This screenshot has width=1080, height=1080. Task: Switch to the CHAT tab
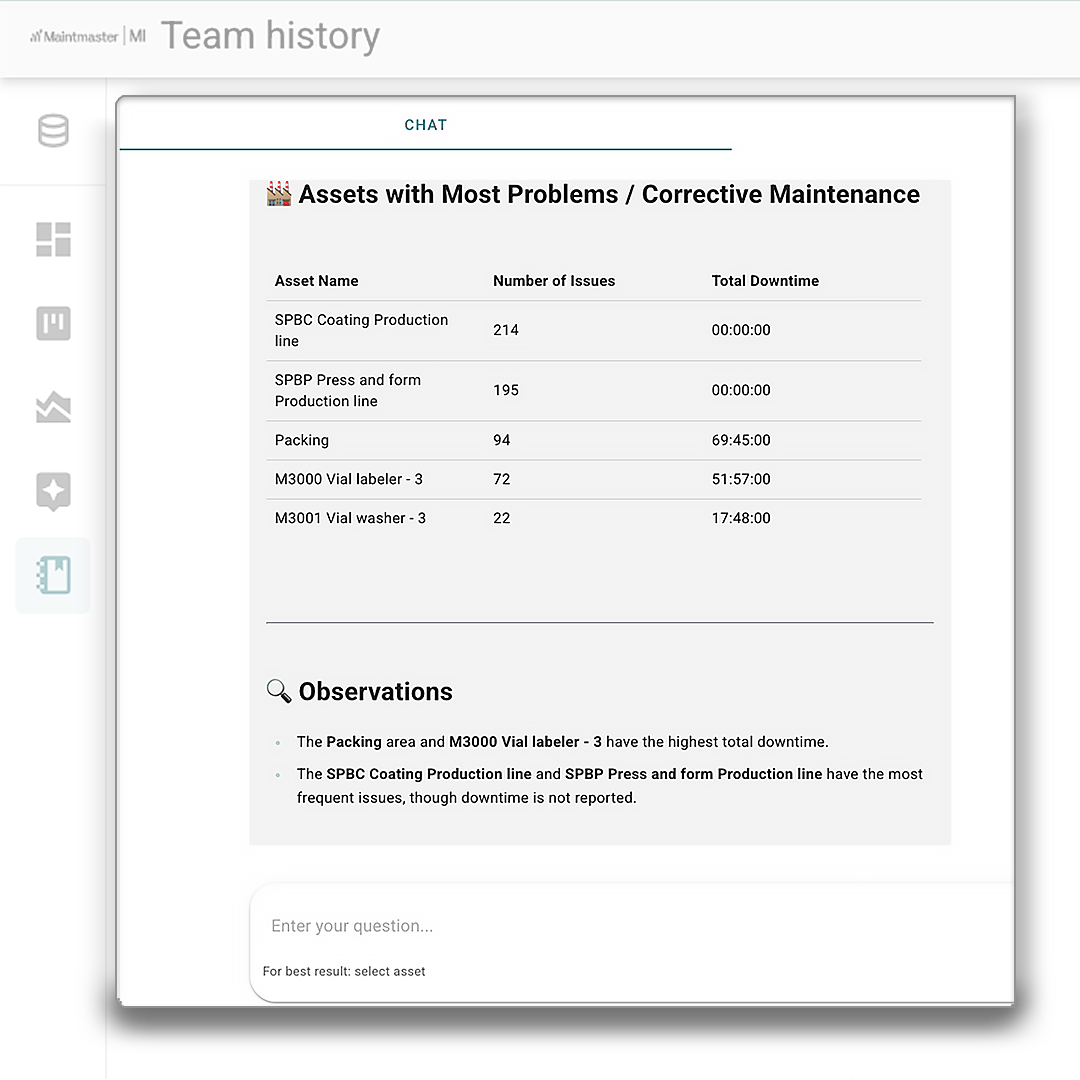point(426,125)
